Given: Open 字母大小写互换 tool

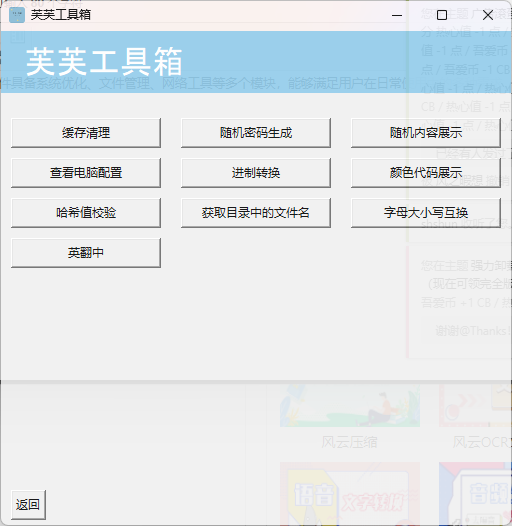Looking at the screenshot, I should [426, 213].
